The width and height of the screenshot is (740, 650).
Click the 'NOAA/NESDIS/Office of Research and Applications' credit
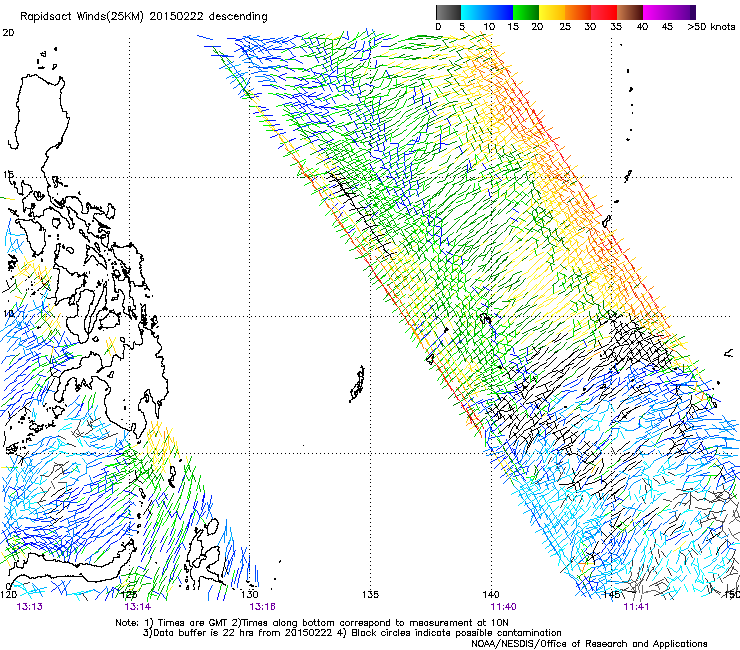(589, 644)
